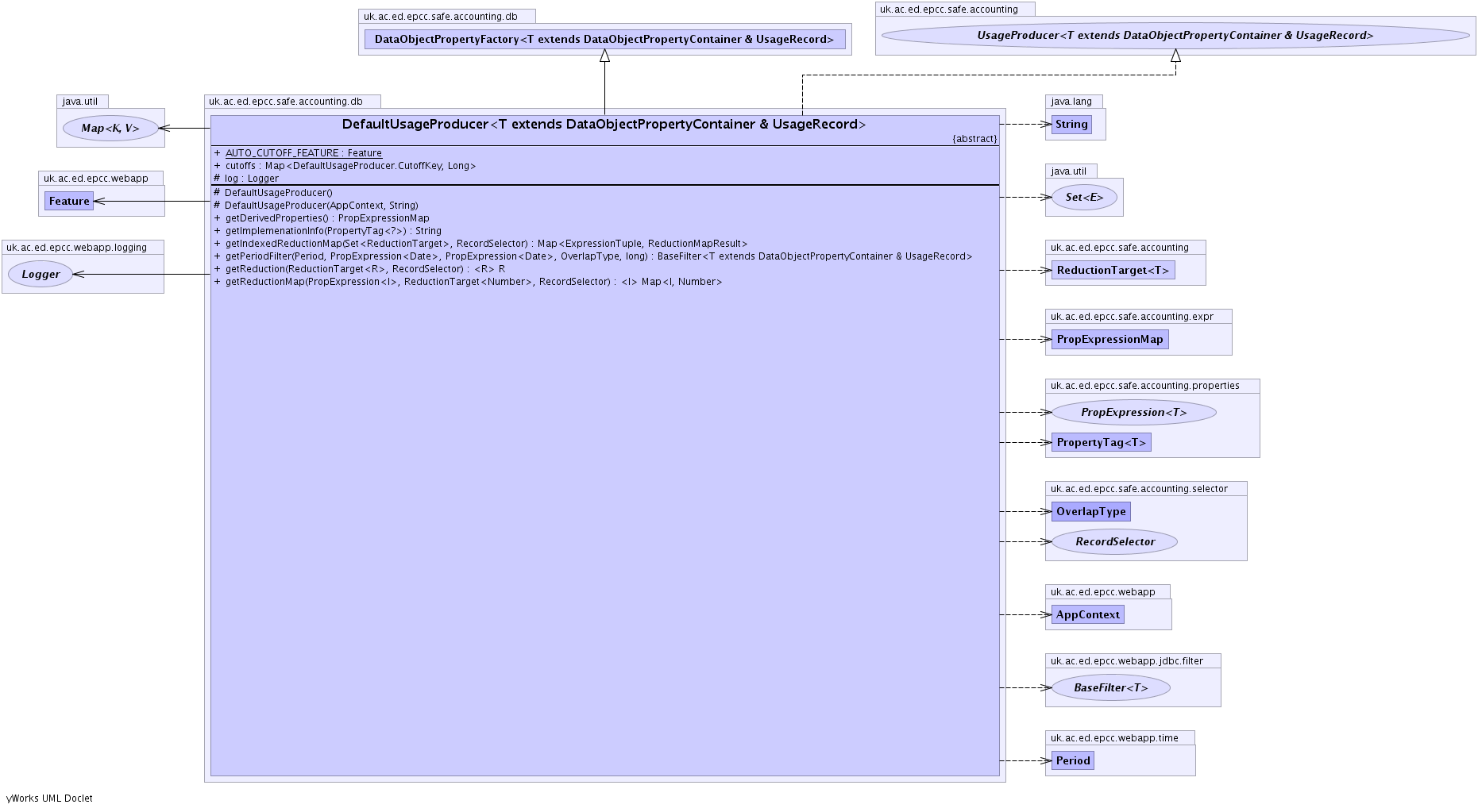Select the AUTO_CUTOFF_FEATURE field entry
This screenshot has height=812, width=1478.
pos(303,153)
